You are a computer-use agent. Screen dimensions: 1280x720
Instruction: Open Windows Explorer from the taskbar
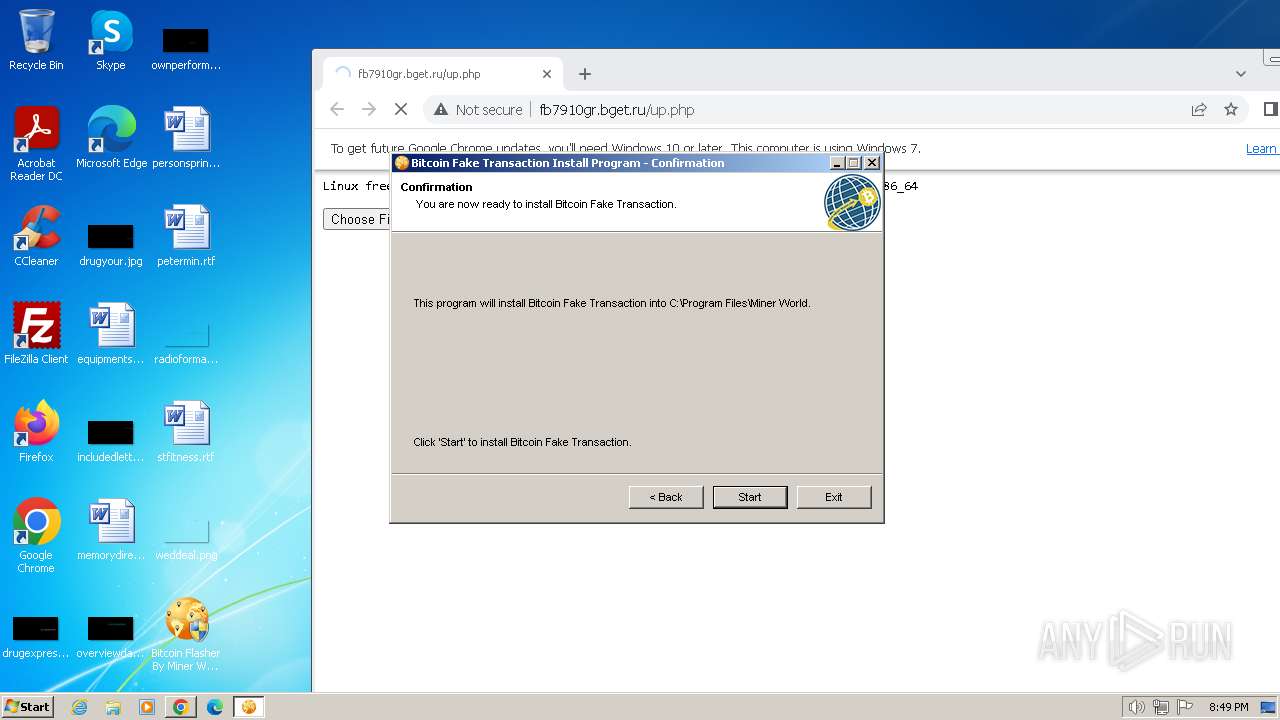[113, 707]
